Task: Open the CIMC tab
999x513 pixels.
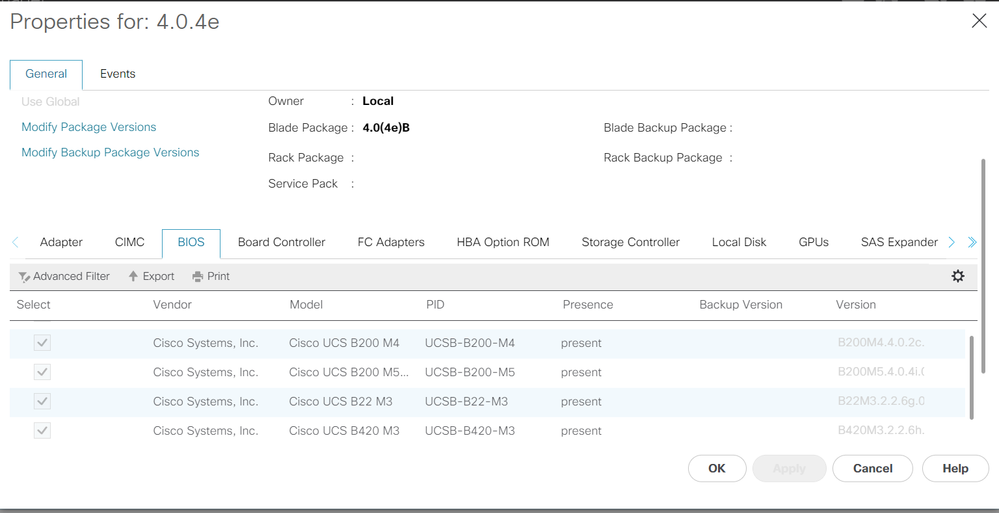Action: tap(130, 242)
